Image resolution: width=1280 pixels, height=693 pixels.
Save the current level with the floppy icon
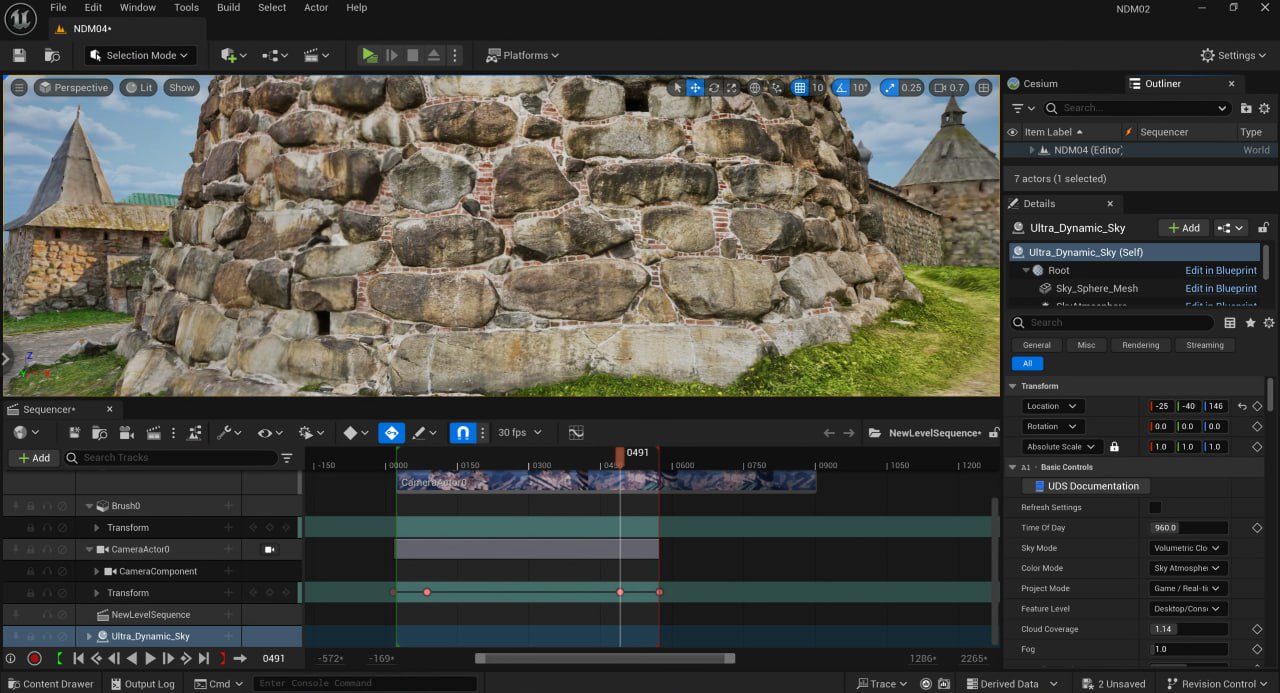coord(19,55)
